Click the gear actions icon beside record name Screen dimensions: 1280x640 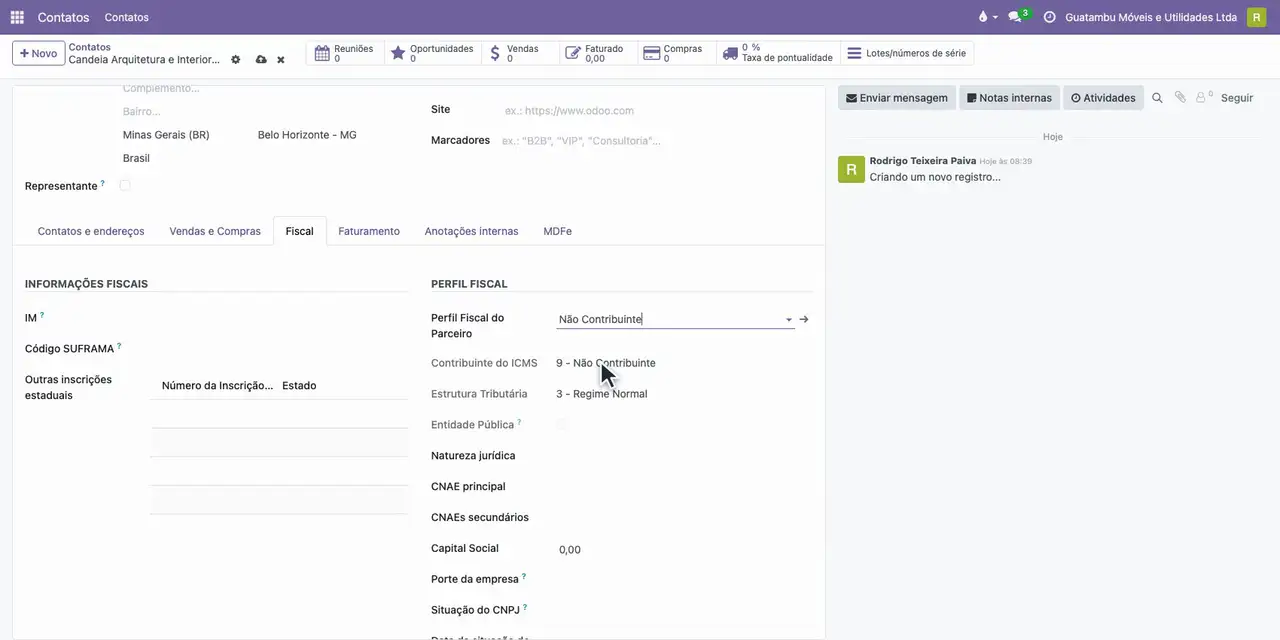[236, 60]
